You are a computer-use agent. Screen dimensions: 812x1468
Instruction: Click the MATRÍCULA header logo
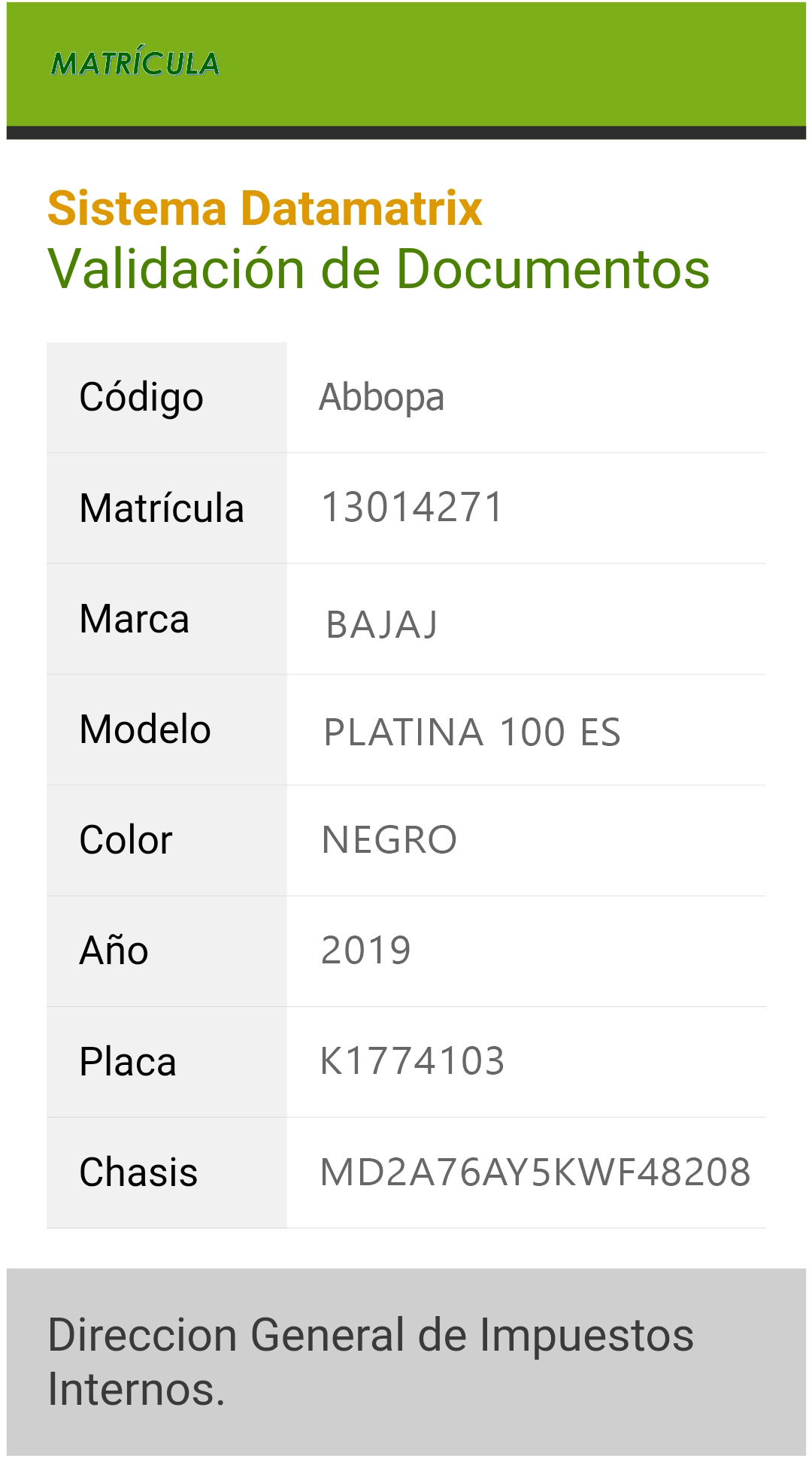coord(135,64)
